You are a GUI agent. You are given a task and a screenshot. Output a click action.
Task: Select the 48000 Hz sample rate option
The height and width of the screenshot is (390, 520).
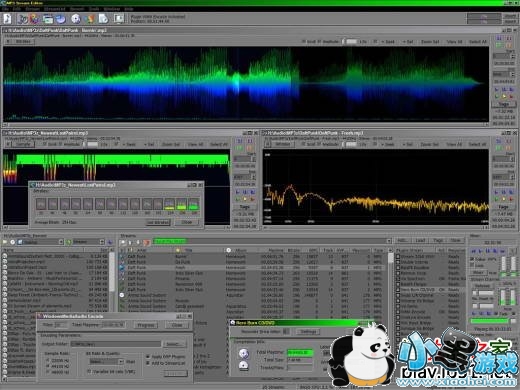(47, 372)
